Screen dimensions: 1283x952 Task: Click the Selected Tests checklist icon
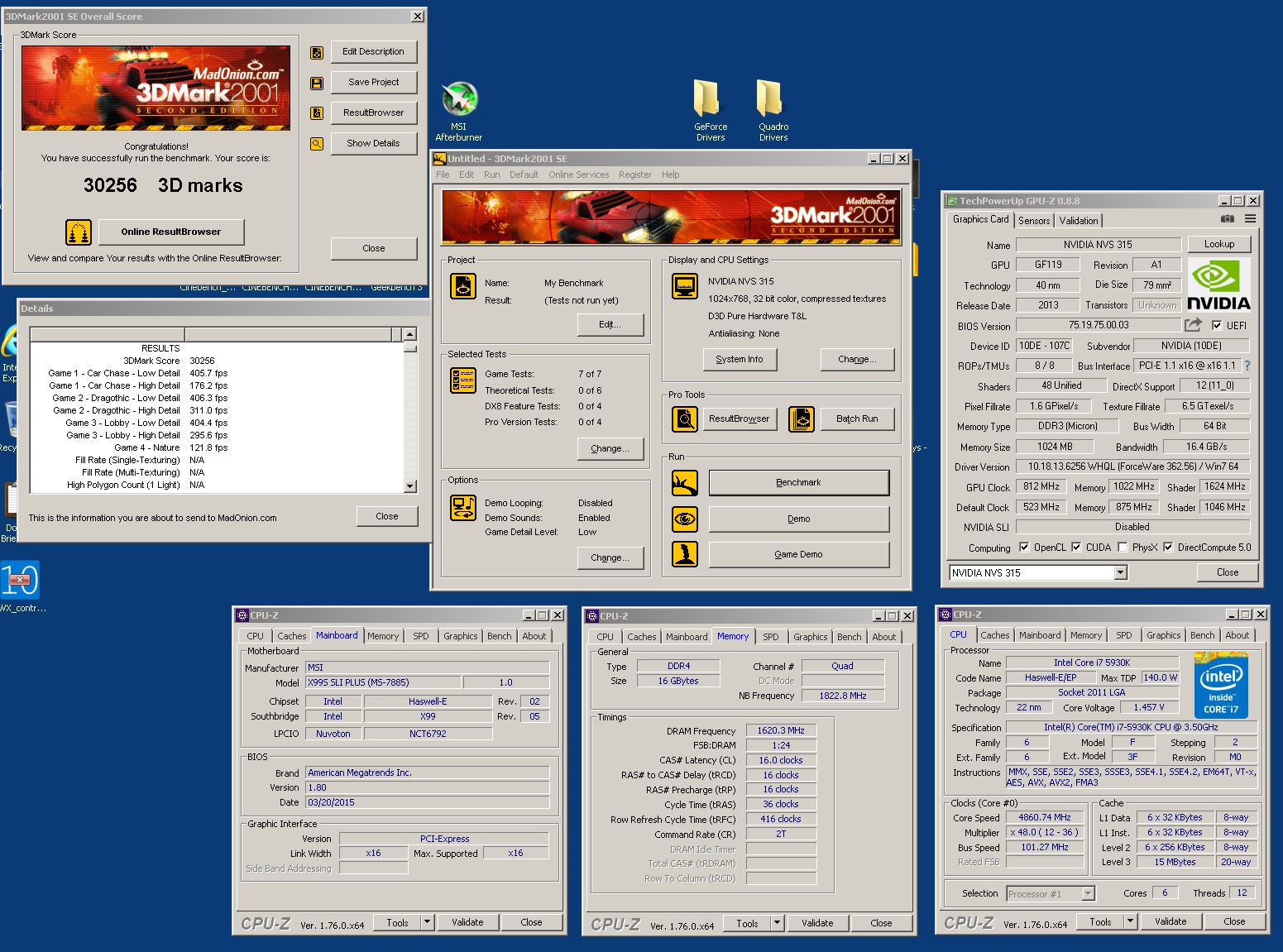[463, 380]
